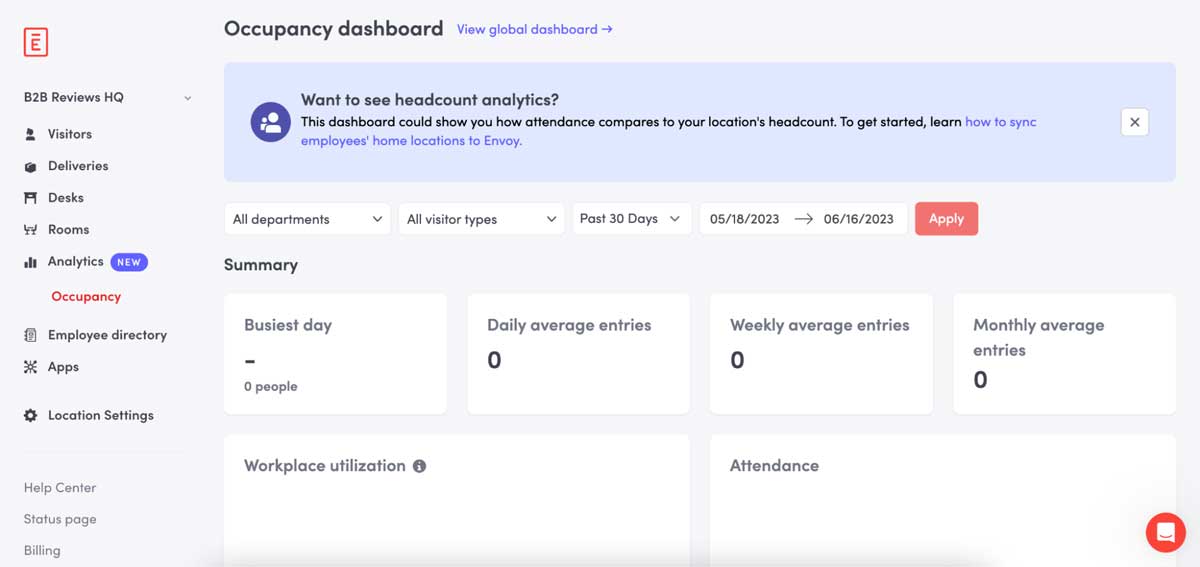This screenshot has height=567, width=1200.
Task: Click the Workplace utilization info icon
Action: (x=419, y=466)
